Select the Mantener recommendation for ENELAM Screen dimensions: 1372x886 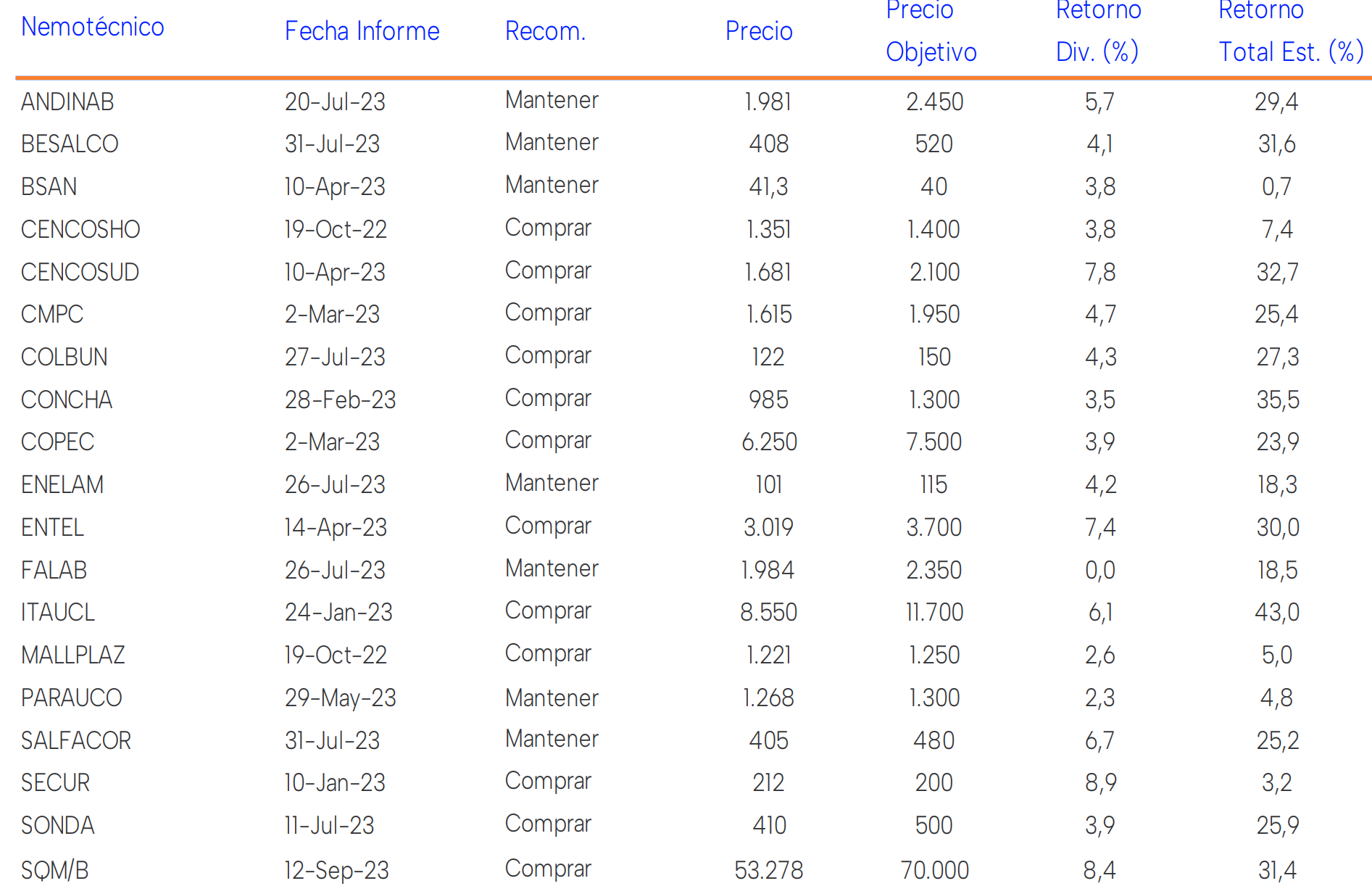click(x=552, y=483)
